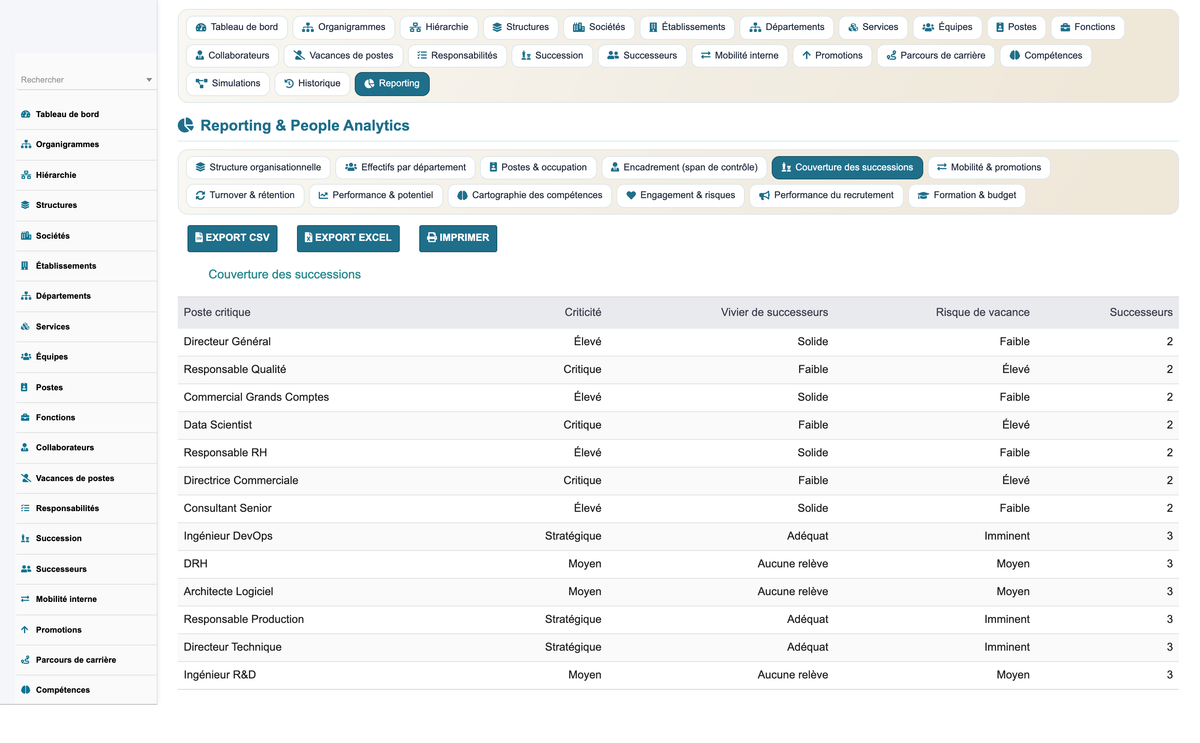Click the Directeur Général row label
The height and width of the screenshot is (743, 1200).
(x=227, y=342)
